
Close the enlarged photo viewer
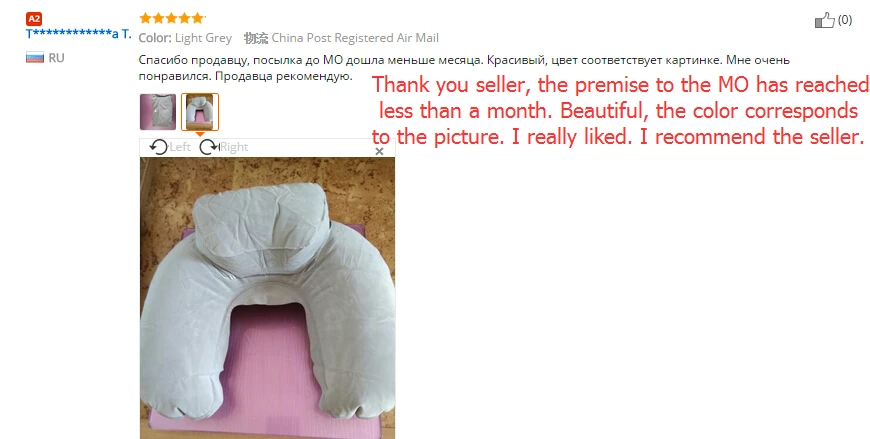(380, 151)
